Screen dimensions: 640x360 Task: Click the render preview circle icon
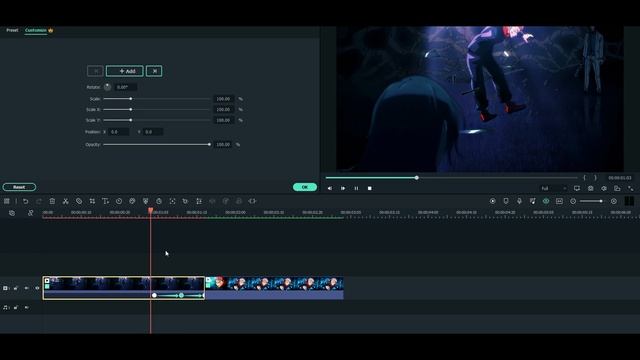point(493,201)
